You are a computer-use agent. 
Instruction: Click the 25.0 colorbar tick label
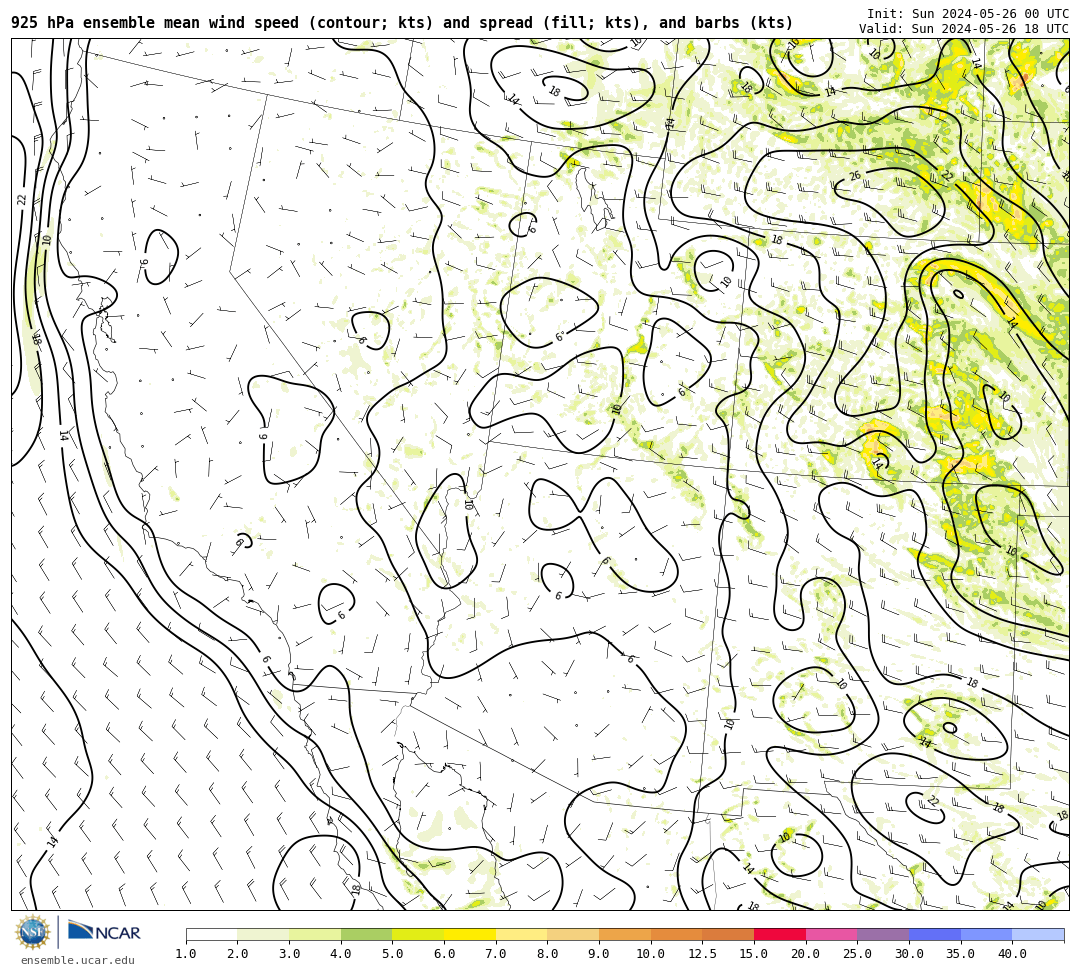pos(858,954)
